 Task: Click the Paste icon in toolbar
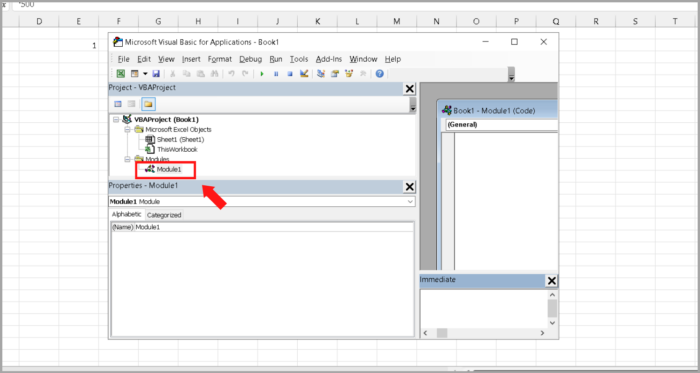pyautogui.click(x=200, y=74)
